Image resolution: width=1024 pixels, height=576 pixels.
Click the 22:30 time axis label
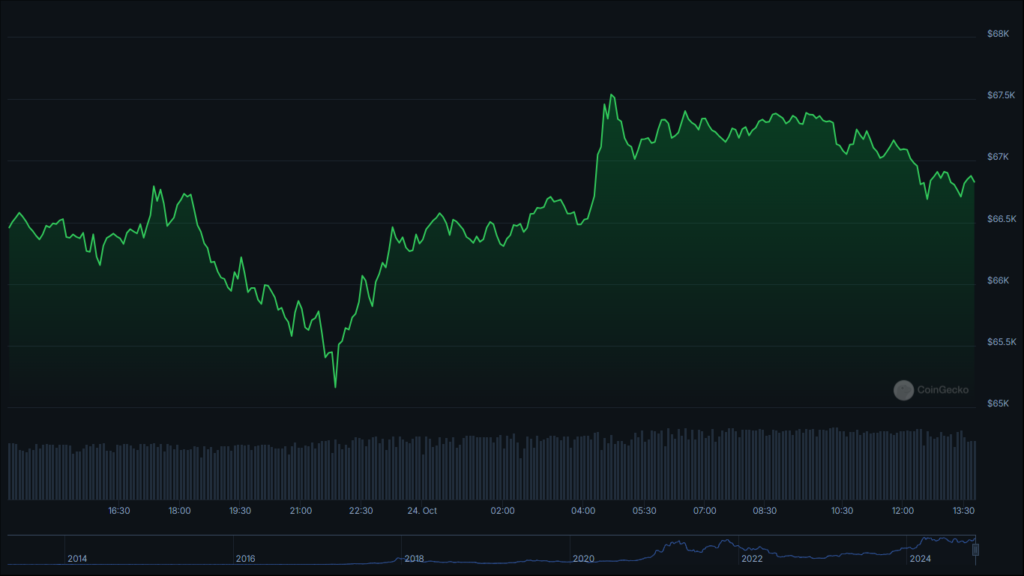pos(360,511)
